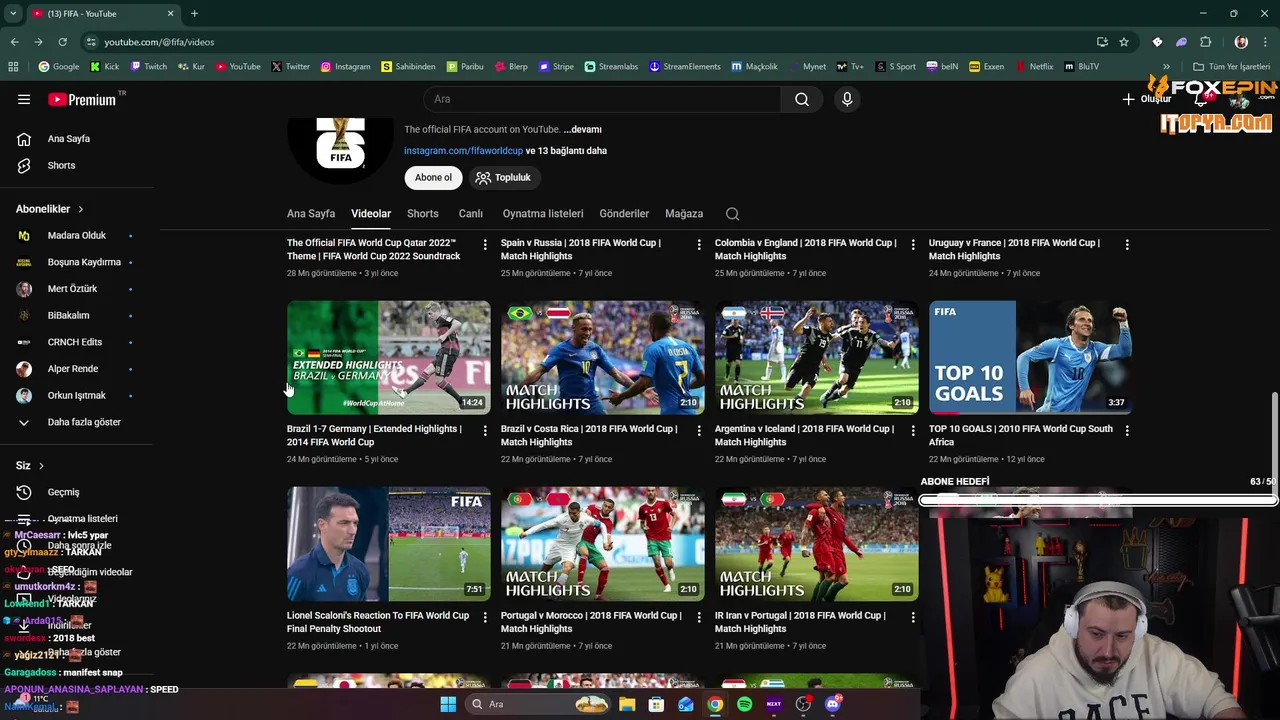Screen dimensions: 1280x720
Task: Close the FIFA - YouTube tab
Action: [x=170, y=13]
